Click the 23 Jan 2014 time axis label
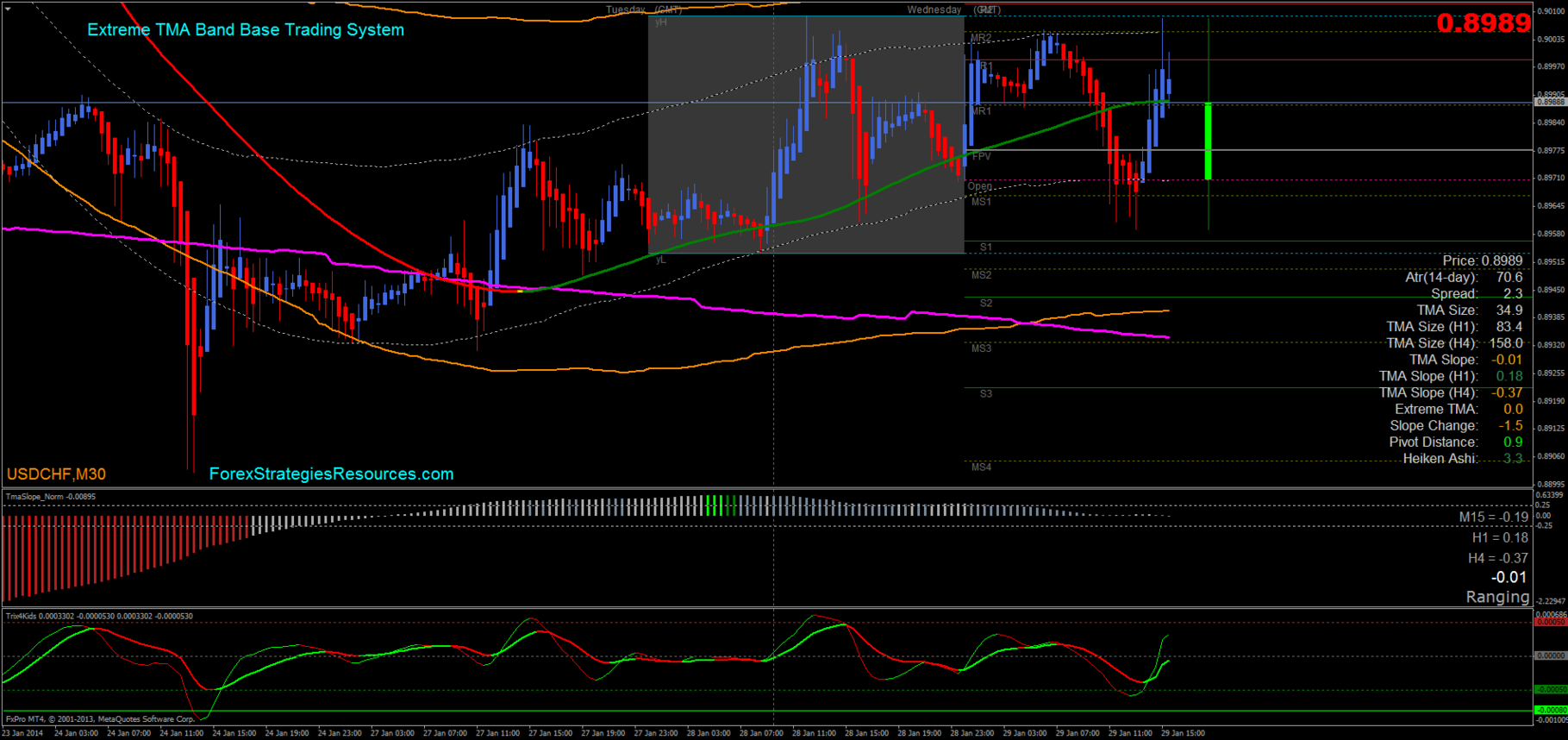The width and height of the screenshot is (1568, 740). [x=22, y=733]
